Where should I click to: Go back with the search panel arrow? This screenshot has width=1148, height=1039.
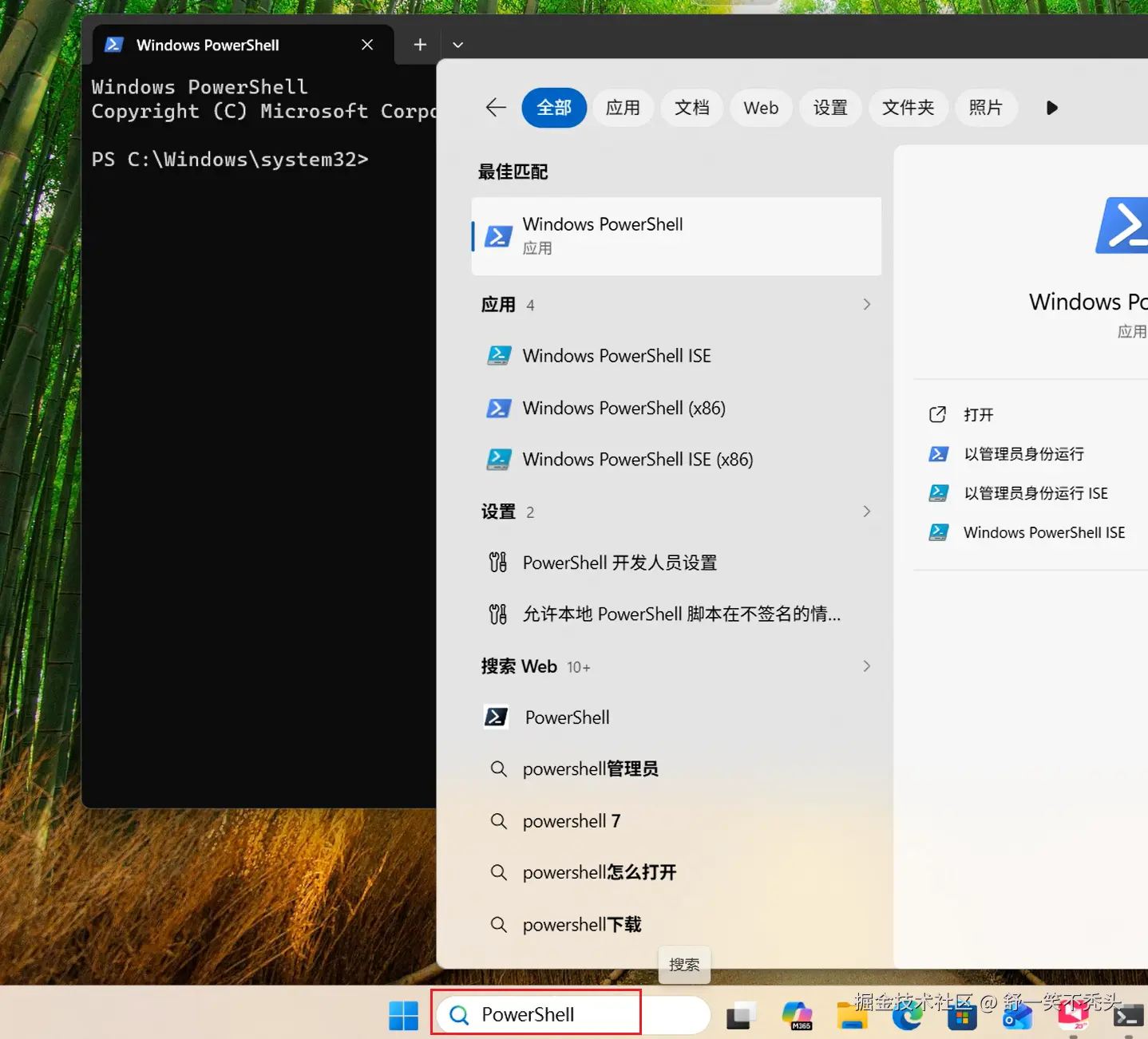[496, 108]
